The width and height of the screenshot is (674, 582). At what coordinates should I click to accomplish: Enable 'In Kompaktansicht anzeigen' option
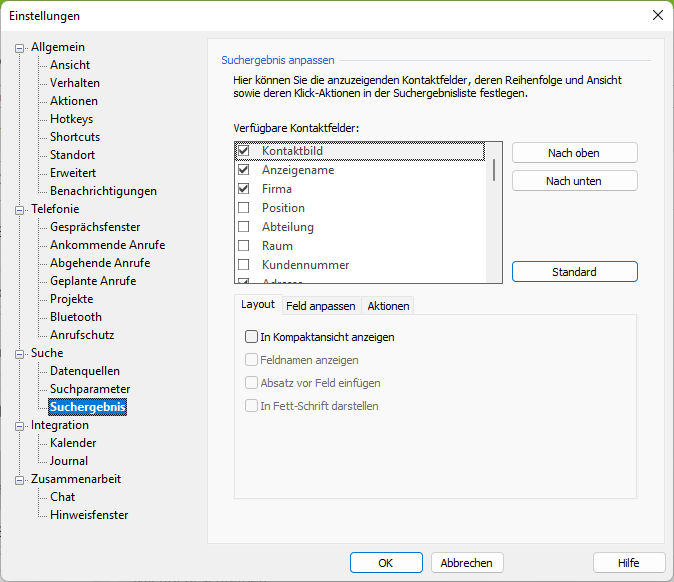pyautogui.click(x=252, y=337)
